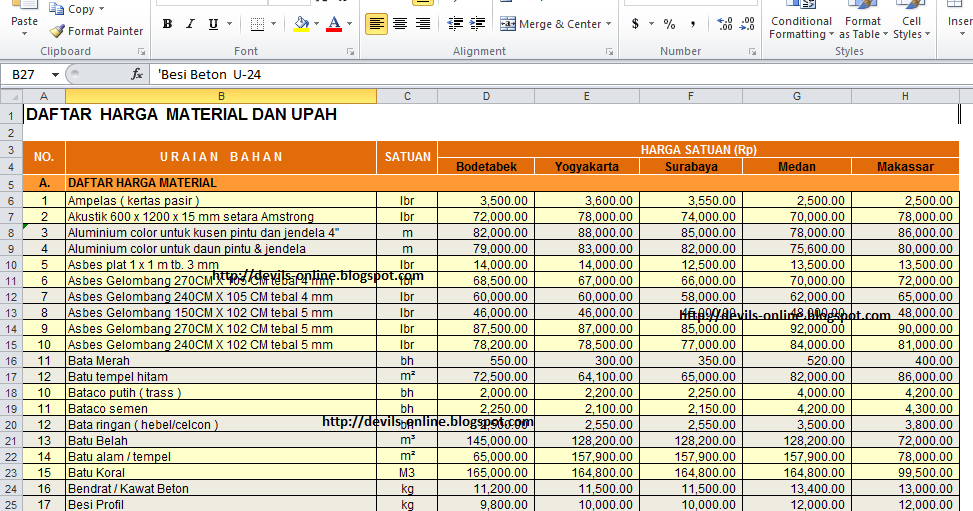Open the Cell Styles gallery
This screenshot has height=511, width=973.
[x=911, y=20]
